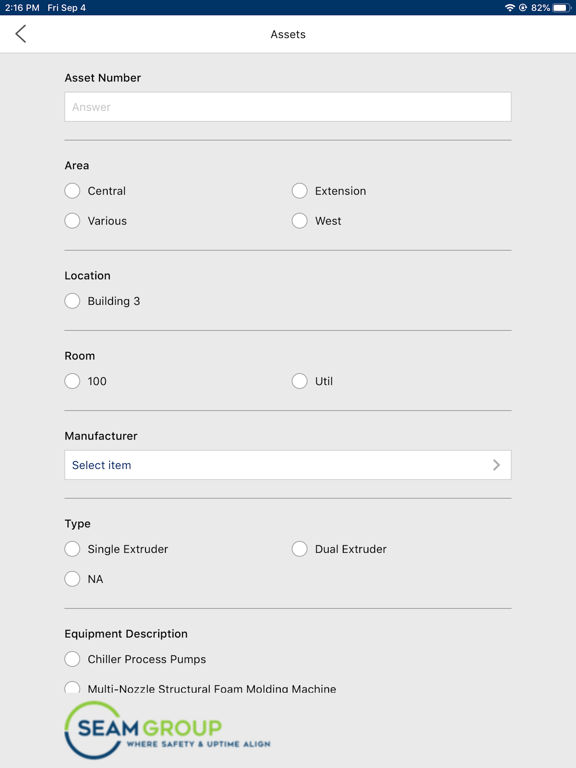The image size is (576, 768).
Task: Tap the Wi-Fi status icon
Action: click(x=510, y=7)
